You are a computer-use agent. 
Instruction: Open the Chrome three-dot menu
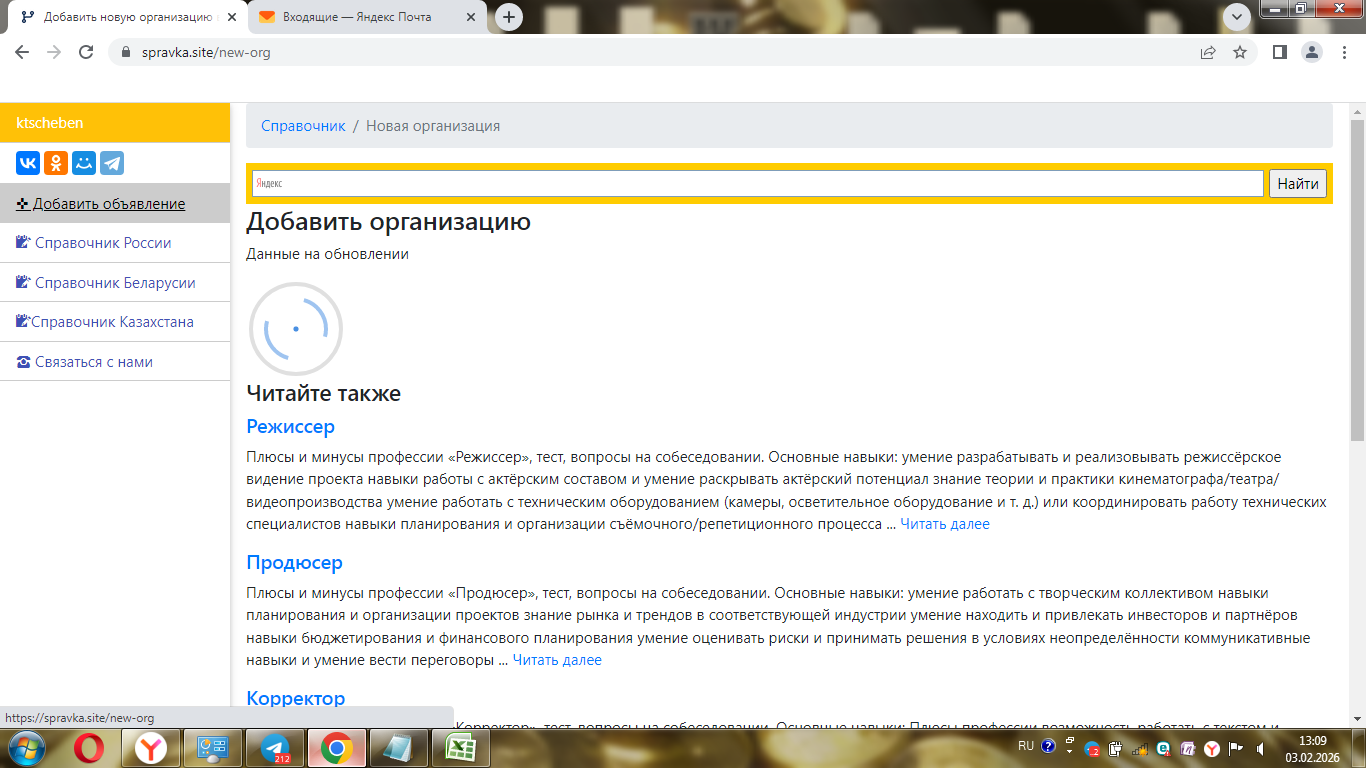[1343, 52]
